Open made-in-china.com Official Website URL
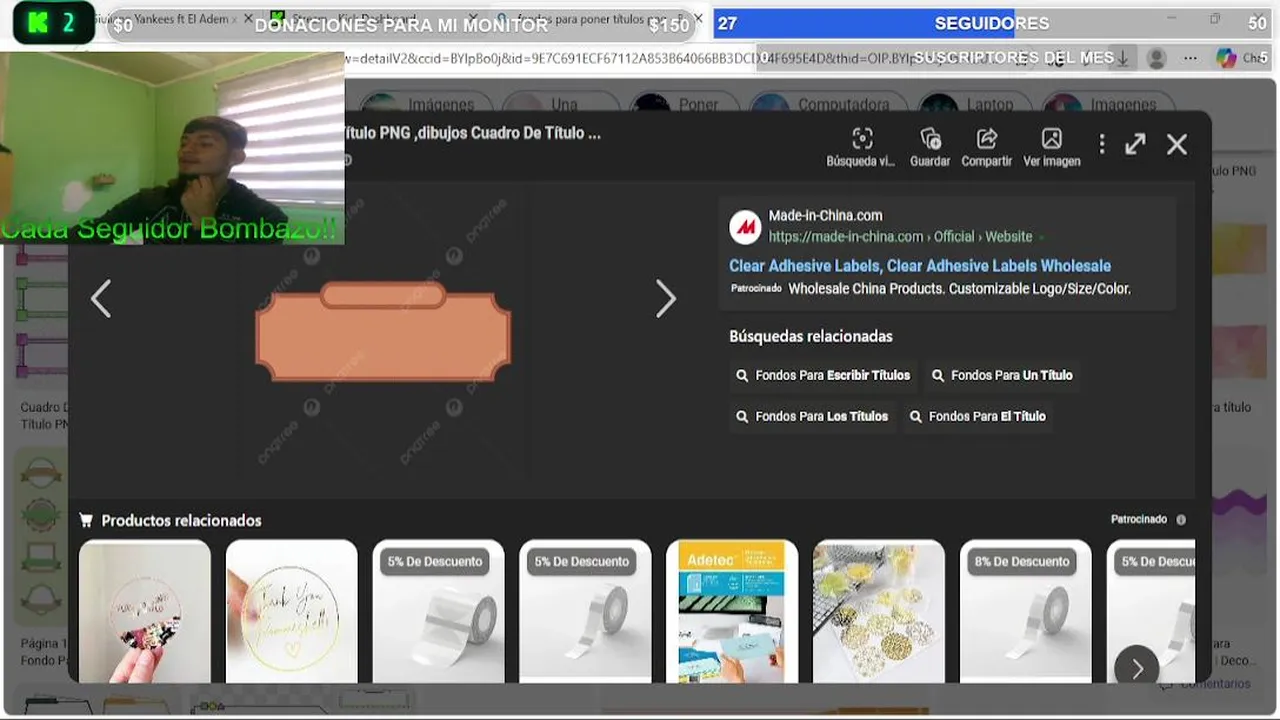 tap(900, 237)
